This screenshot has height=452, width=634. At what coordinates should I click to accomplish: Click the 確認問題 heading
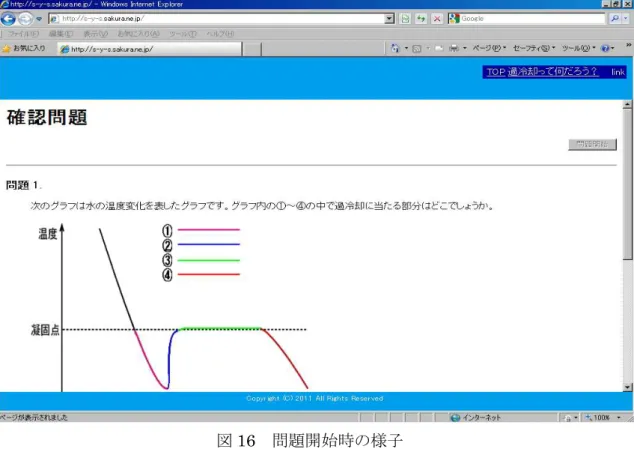47,117
